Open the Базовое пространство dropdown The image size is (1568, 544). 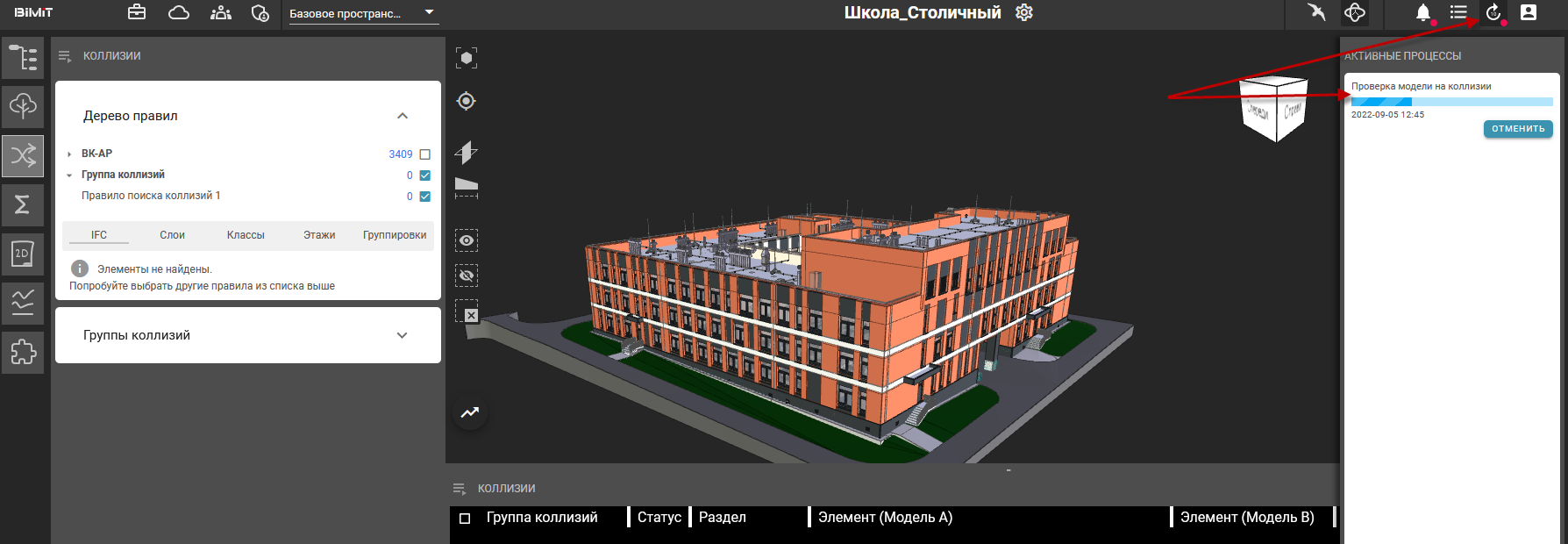[363, 14]
